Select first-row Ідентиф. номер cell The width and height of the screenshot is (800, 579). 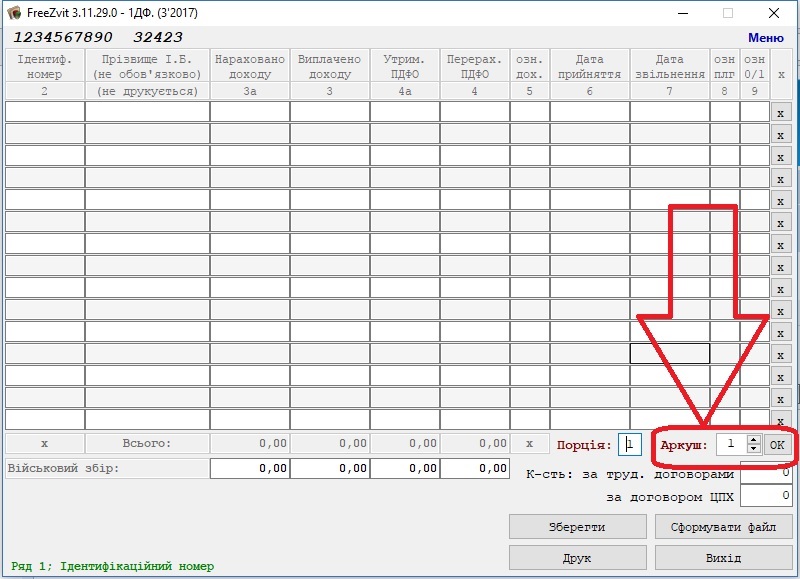tap(45, 112)
